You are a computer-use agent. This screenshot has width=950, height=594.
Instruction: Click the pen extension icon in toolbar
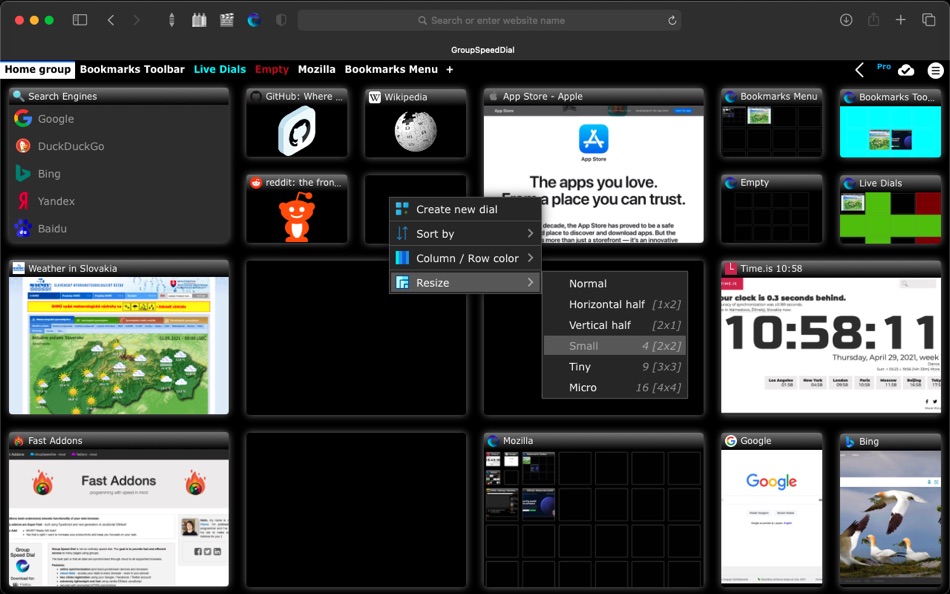pos(171,20)
